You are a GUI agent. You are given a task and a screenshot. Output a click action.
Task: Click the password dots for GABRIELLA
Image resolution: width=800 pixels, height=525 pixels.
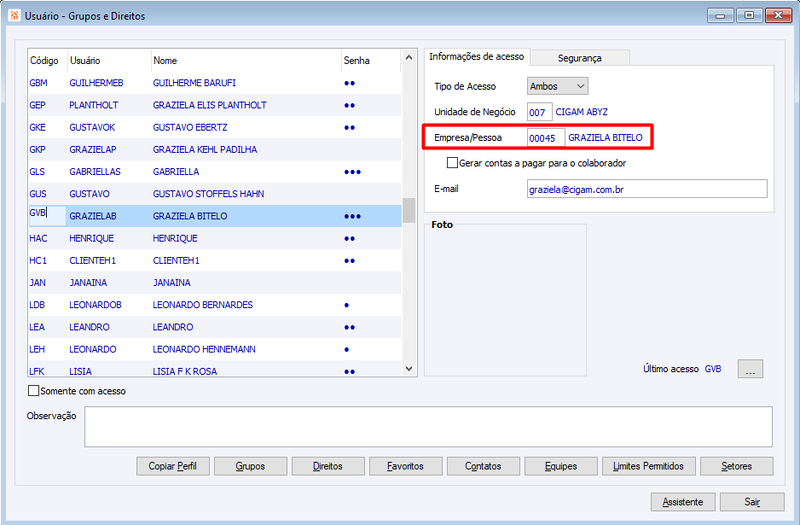353,172
